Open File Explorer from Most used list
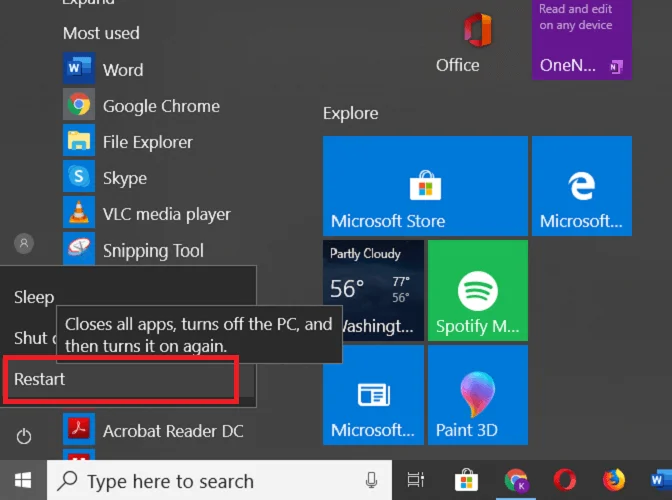Image resolution: width=672 pixels, height=500 pixels. [128, 141]
